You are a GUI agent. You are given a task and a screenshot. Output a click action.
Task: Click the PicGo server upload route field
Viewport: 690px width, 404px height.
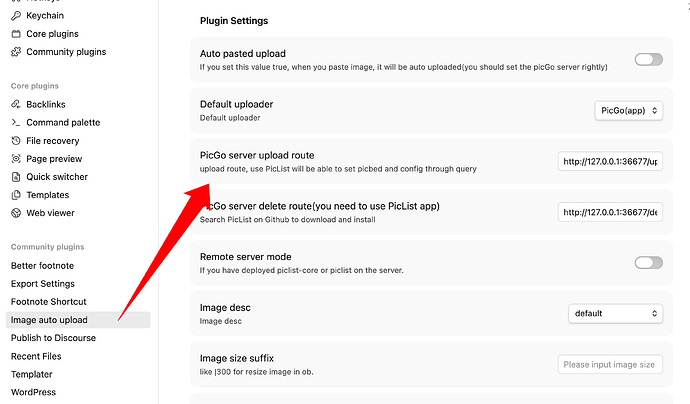610,161
